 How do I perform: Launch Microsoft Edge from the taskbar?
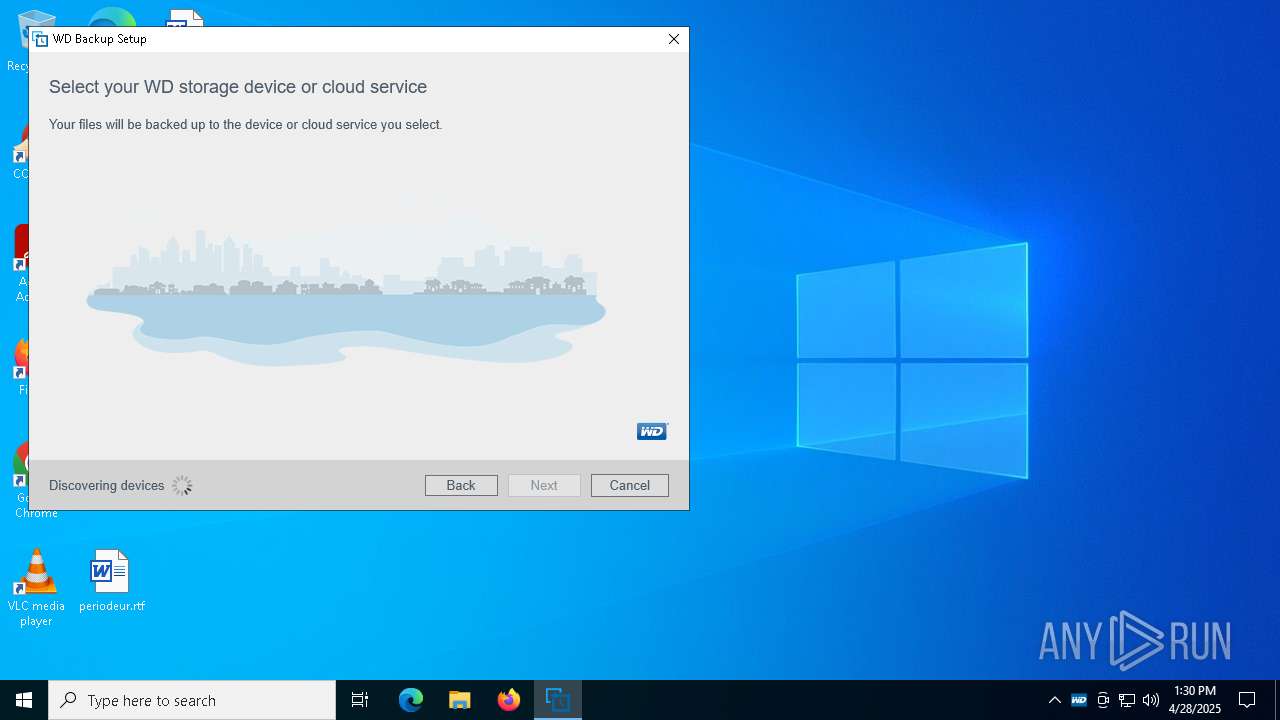[x=411, y=700]
